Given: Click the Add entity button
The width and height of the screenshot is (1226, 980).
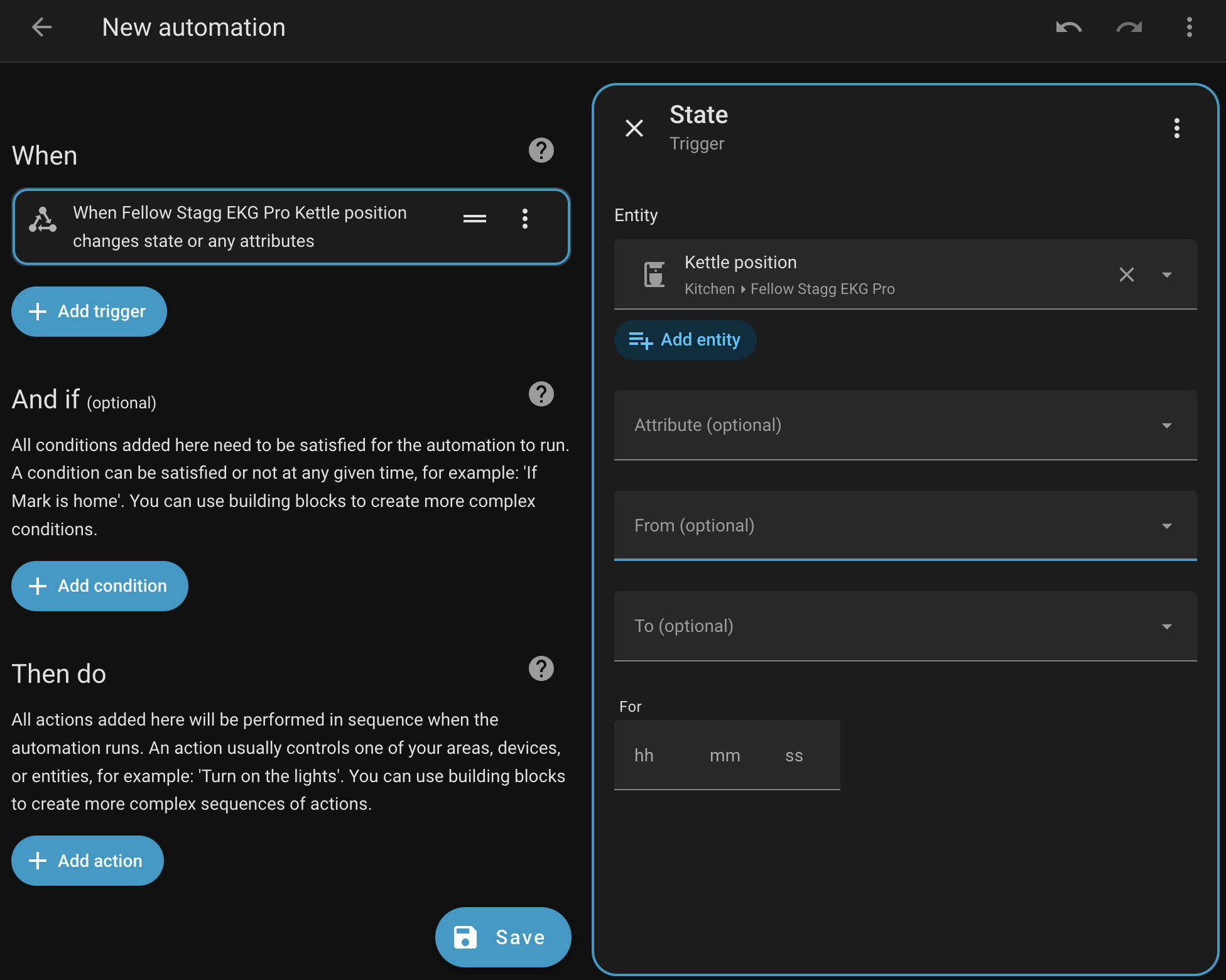Looking at the screenshot, I should [685, 340].
